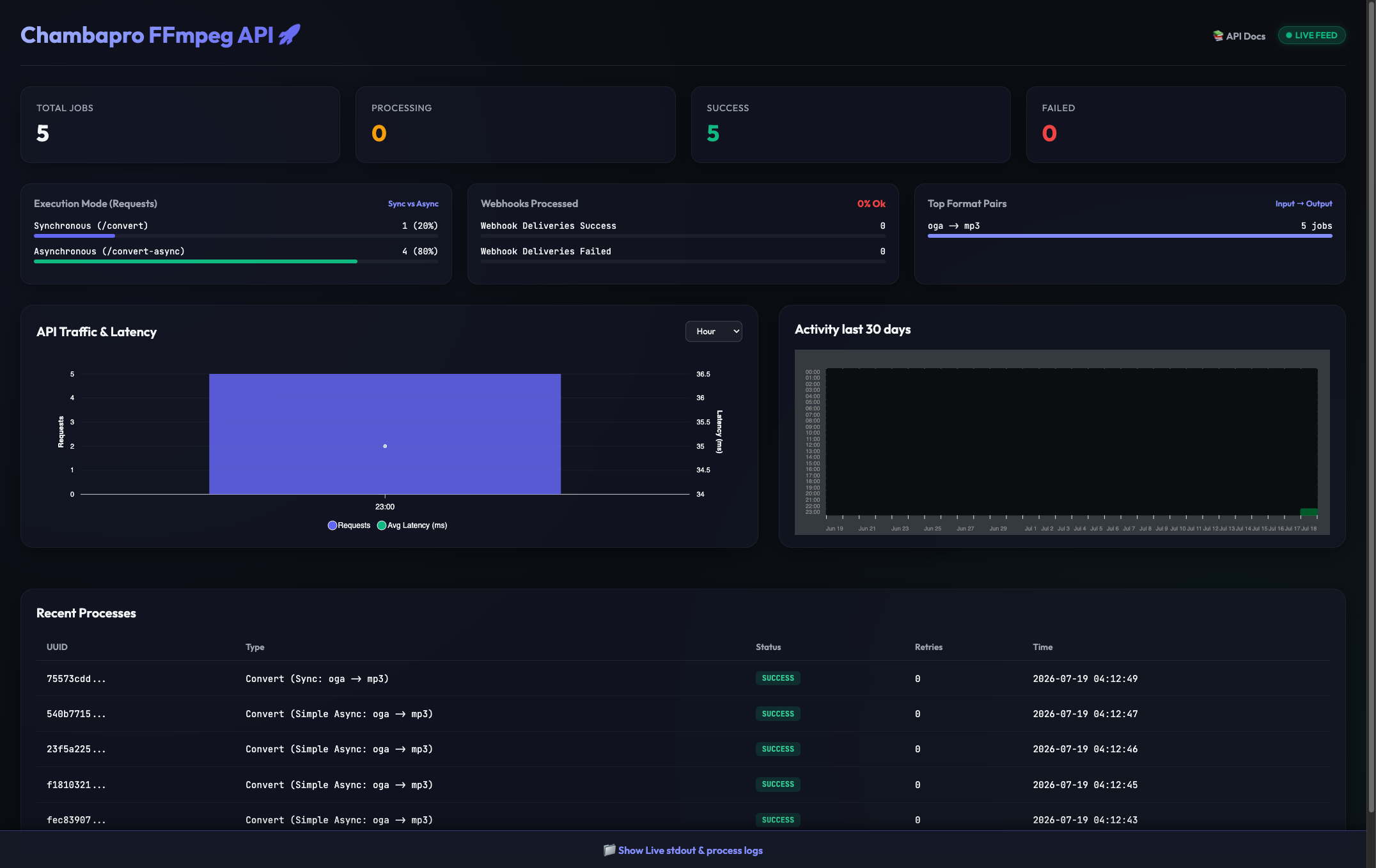Select the FAILED count card
Image resolution: width=1376 pixels, height=868 pixels.
click(x=1185, y=125)
